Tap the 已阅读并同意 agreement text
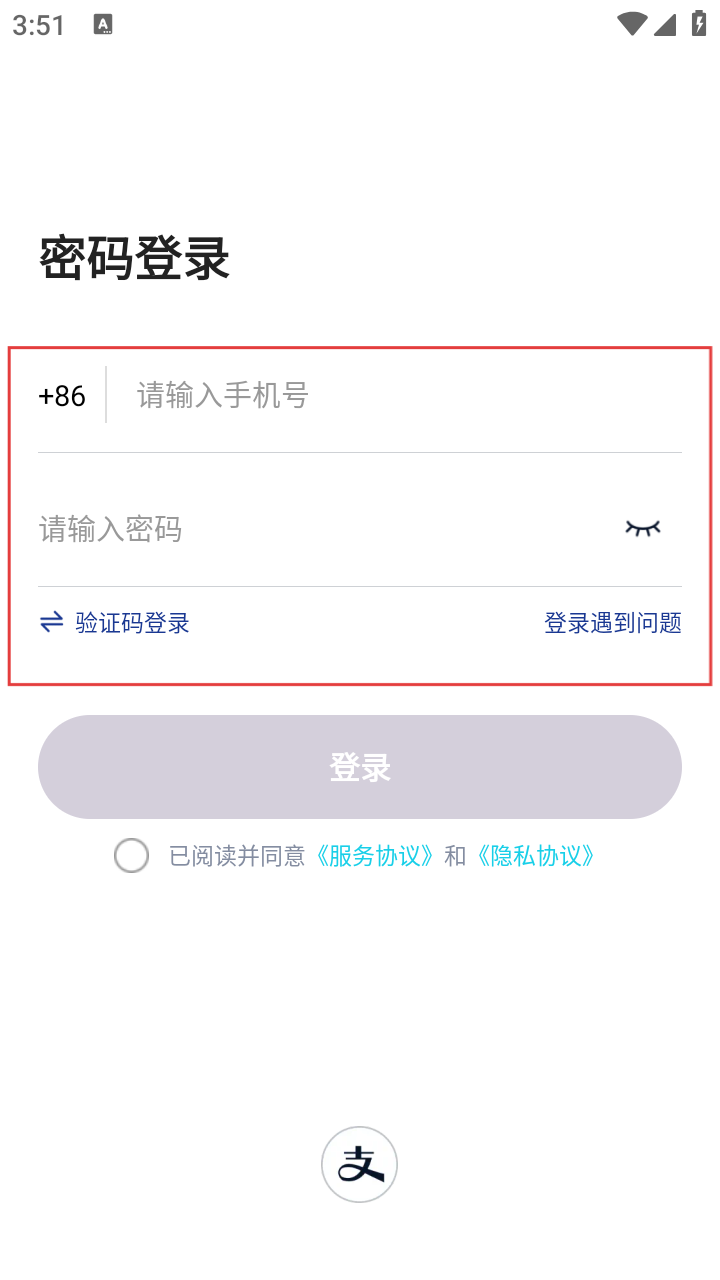The height and width of the screenshot is (1280, 720). pos(237,856)
